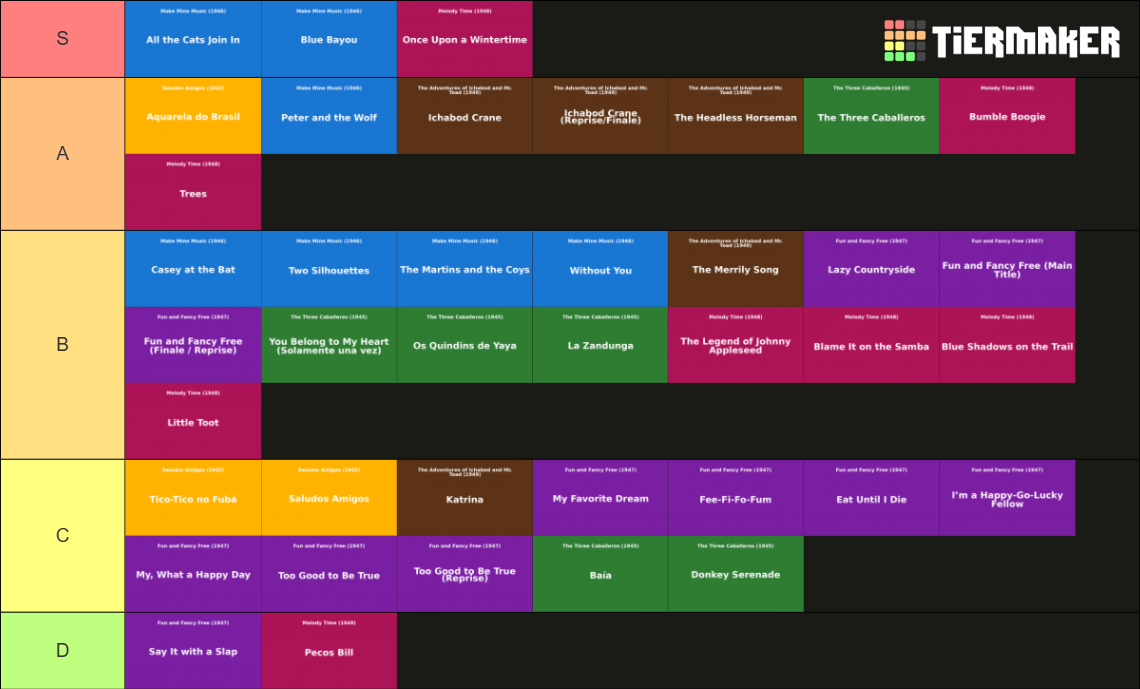Click the Baía card

[x=601, y=574]
